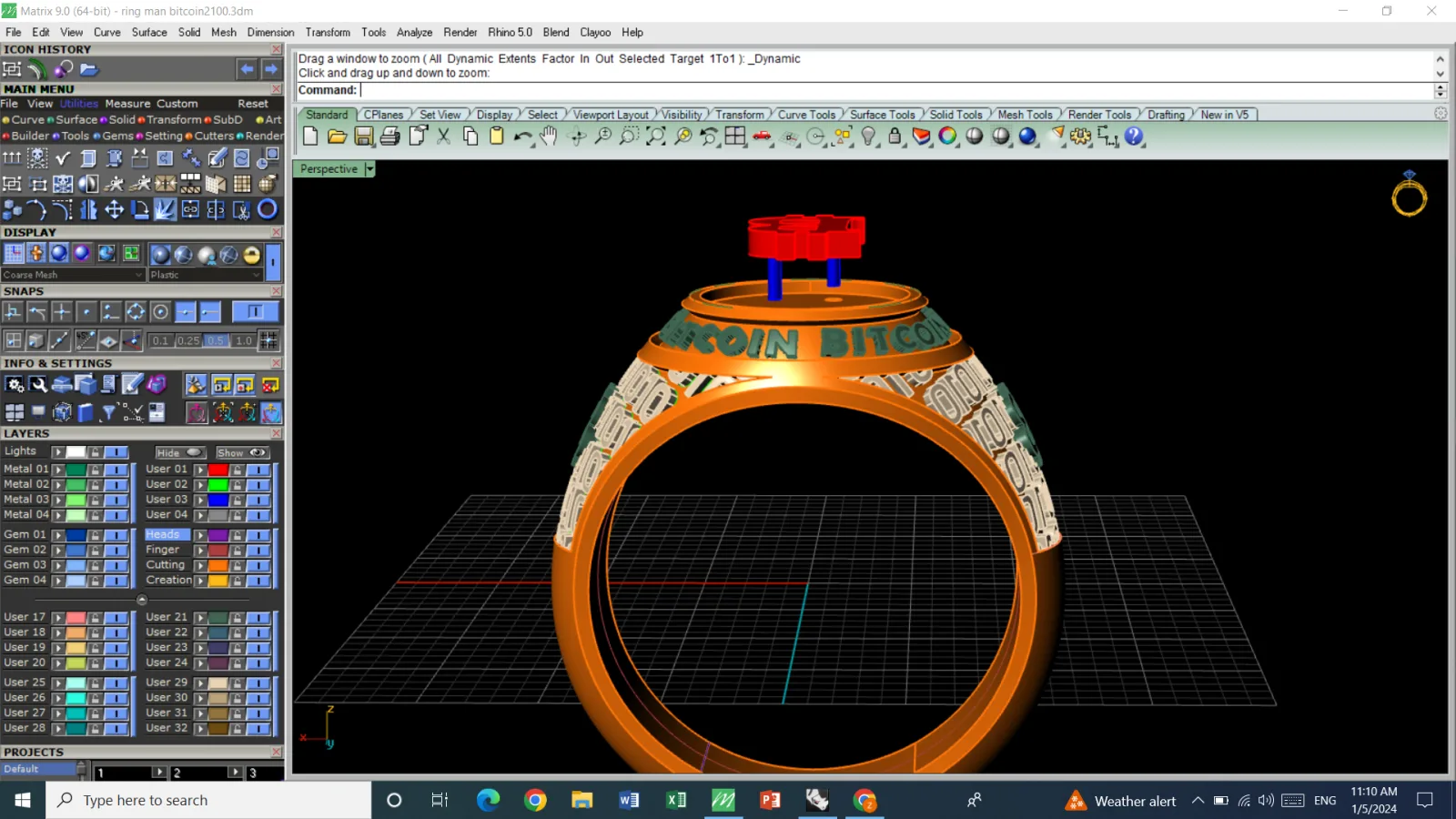This screenshot has height=819, width=1456.
Task: Select the 0.25 snap increment button
Action: click(x=188, y=341)
